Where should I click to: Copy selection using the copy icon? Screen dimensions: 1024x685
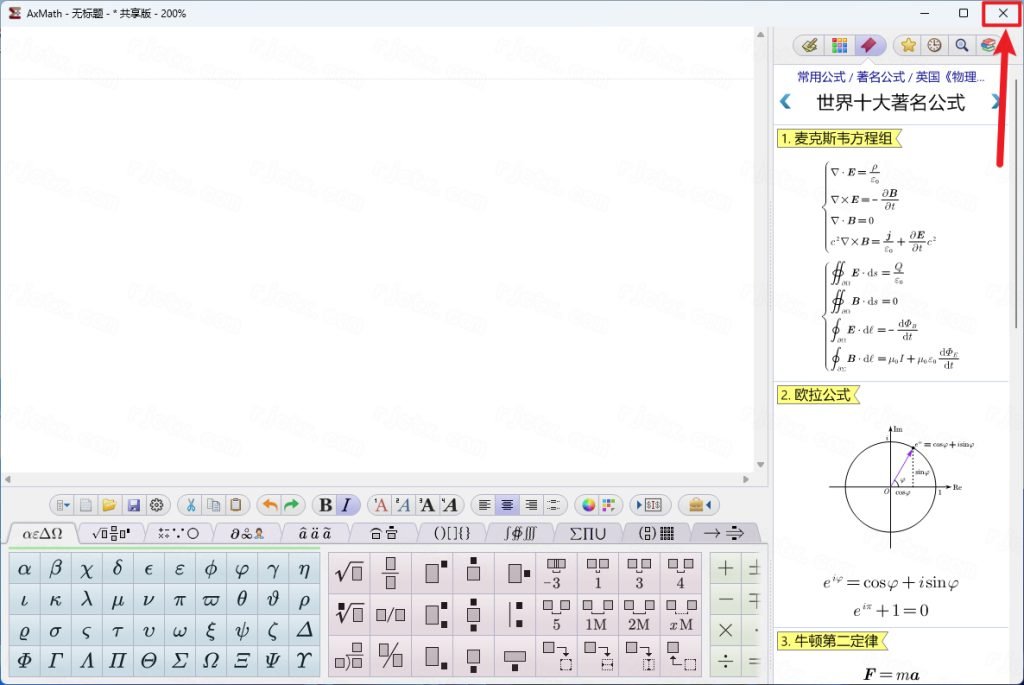pyautogui.click(x=214, y=505)
